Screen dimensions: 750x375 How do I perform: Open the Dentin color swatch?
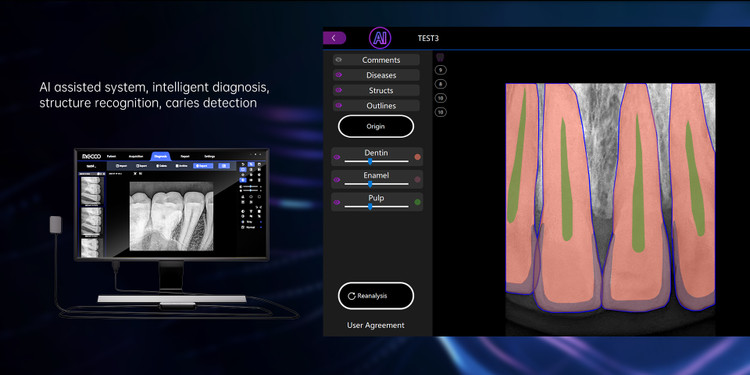coord(418,157)
